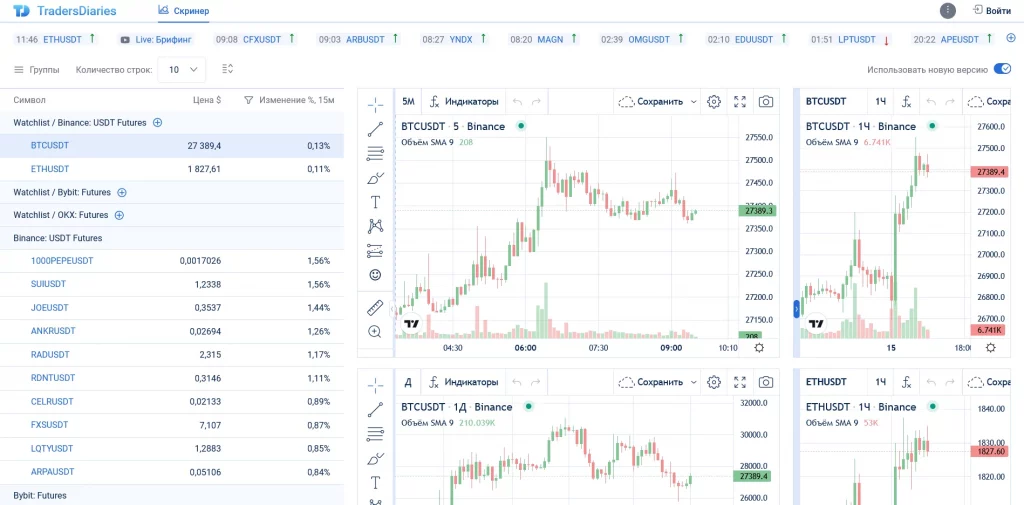Viewport: 1024px width, 505px height.
Task: Change the 5M timeframe selector
Action: pyautogui.click(x=408, y=101)
